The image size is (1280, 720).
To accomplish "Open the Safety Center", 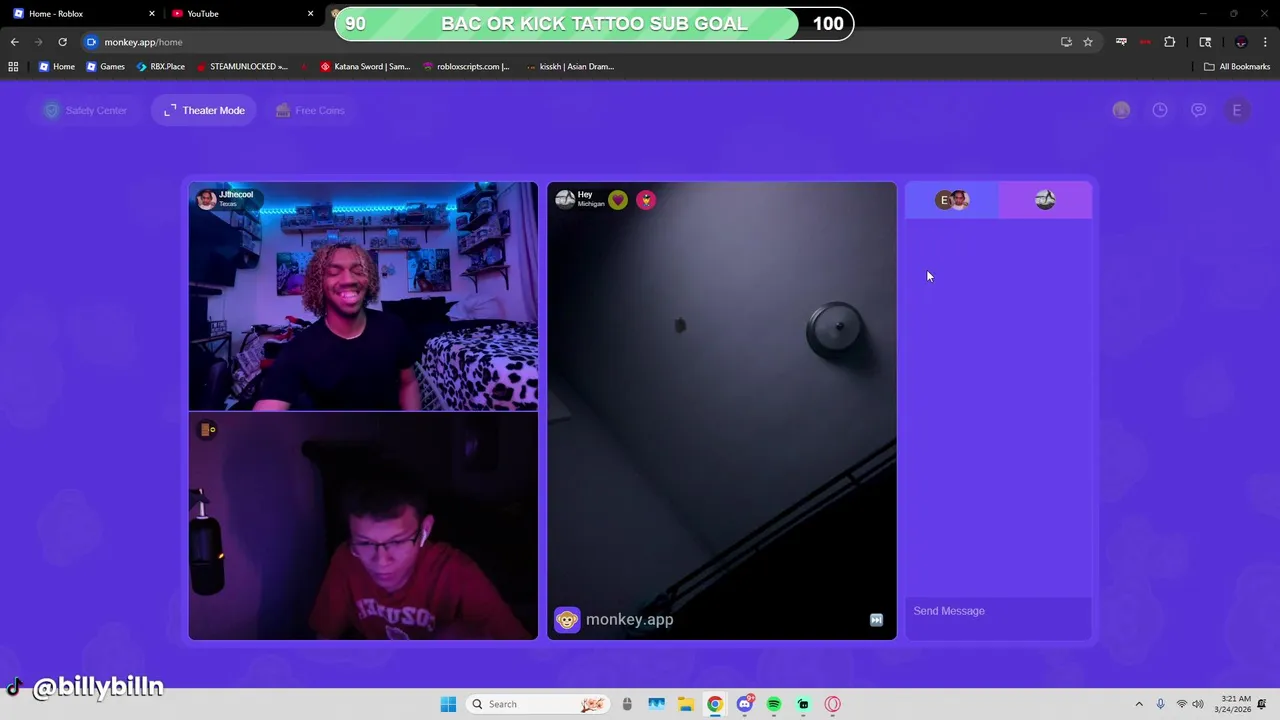I will coord(86,110).
